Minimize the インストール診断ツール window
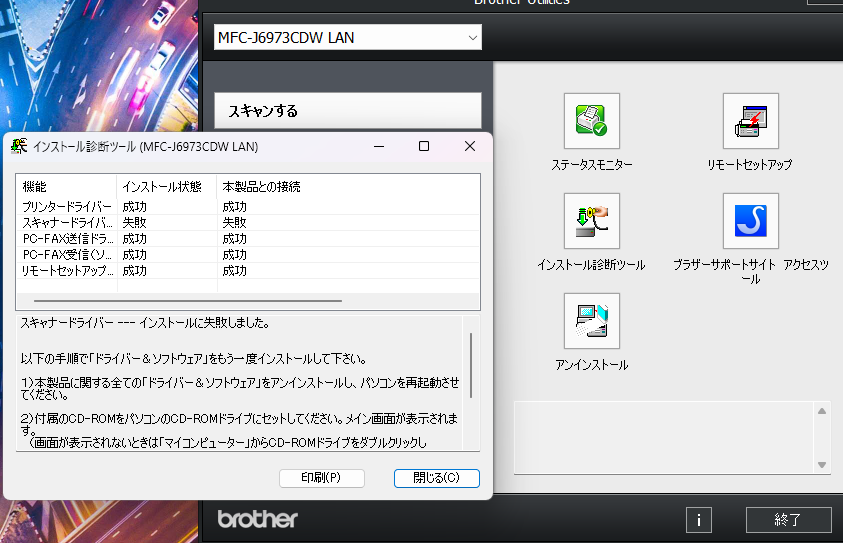 [x=379, y=146]
